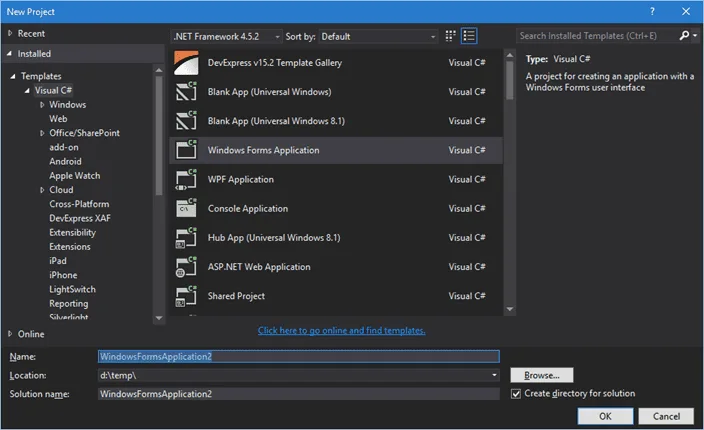Screen dimensions: 704x430
Task: Open search options dropdown arrow
Action: pyautogui.click(x=695, y=35)
